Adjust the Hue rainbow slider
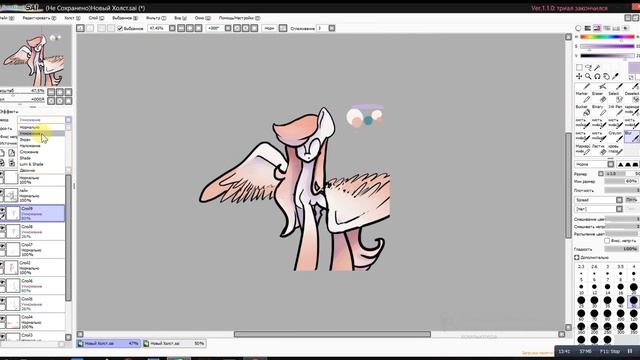Viewport: 640px width, 360px height. (607, 37)
